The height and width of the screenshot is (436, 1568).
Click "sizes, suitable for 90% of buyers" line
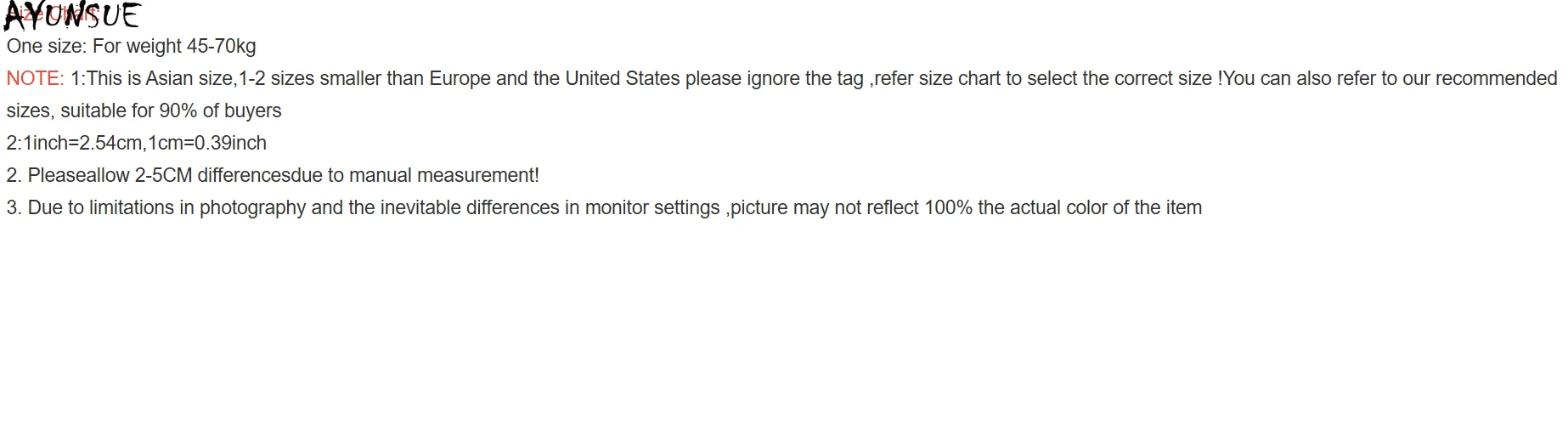(x=144, y=111)
